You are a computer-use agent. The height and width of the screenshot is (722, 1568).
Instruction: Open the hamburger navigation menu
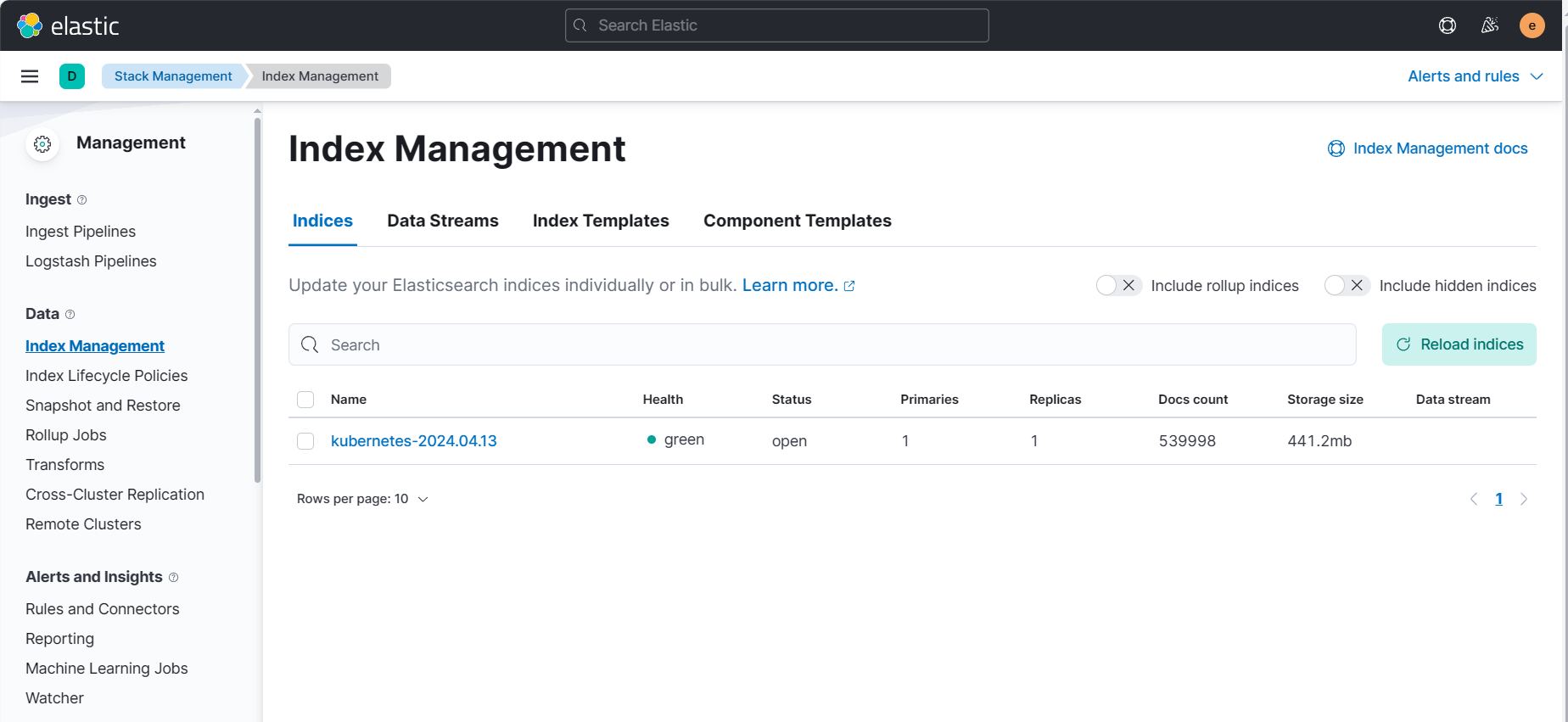point(30,76)
